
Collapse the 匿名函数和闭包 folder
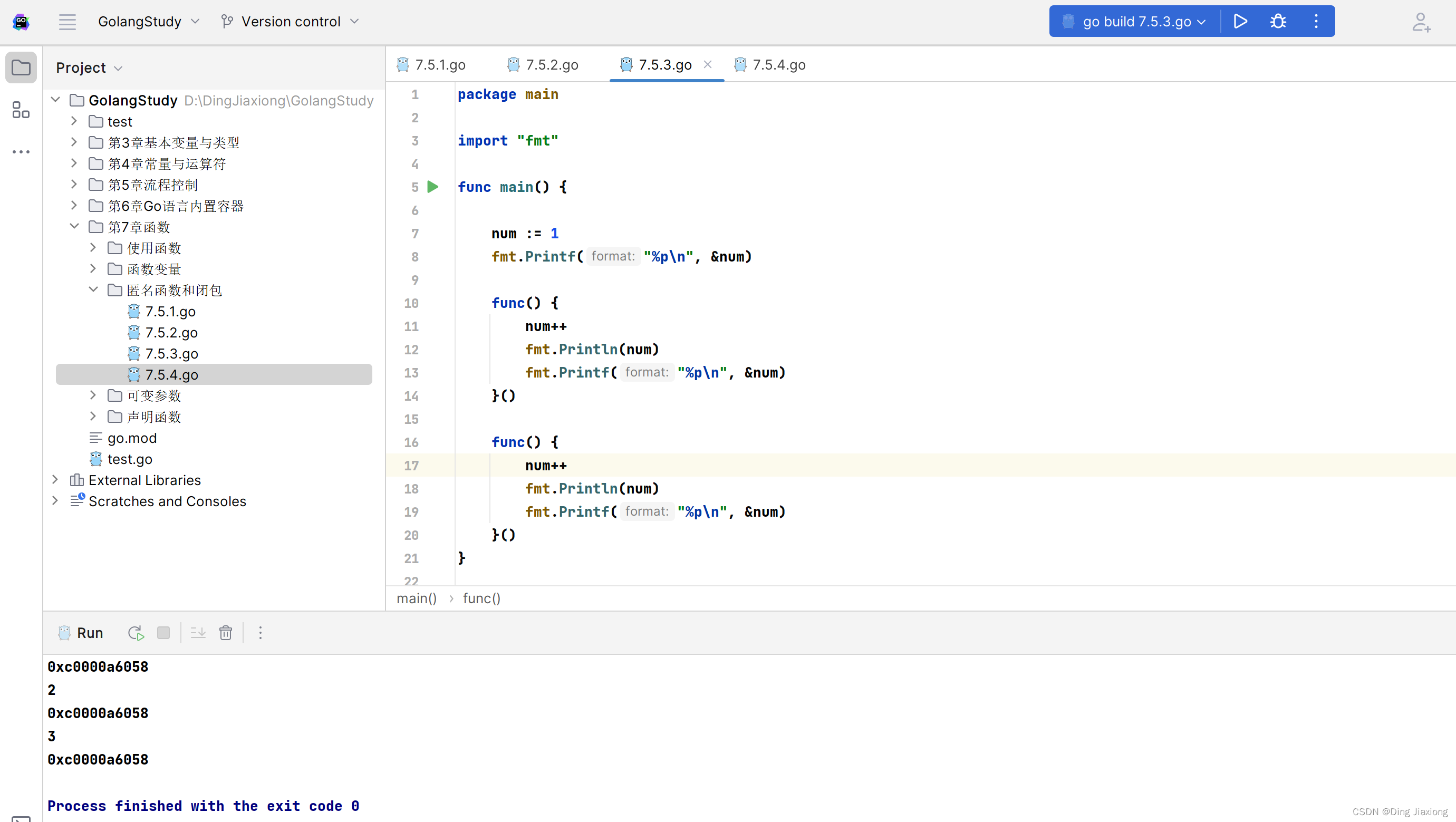coord(93,290)
